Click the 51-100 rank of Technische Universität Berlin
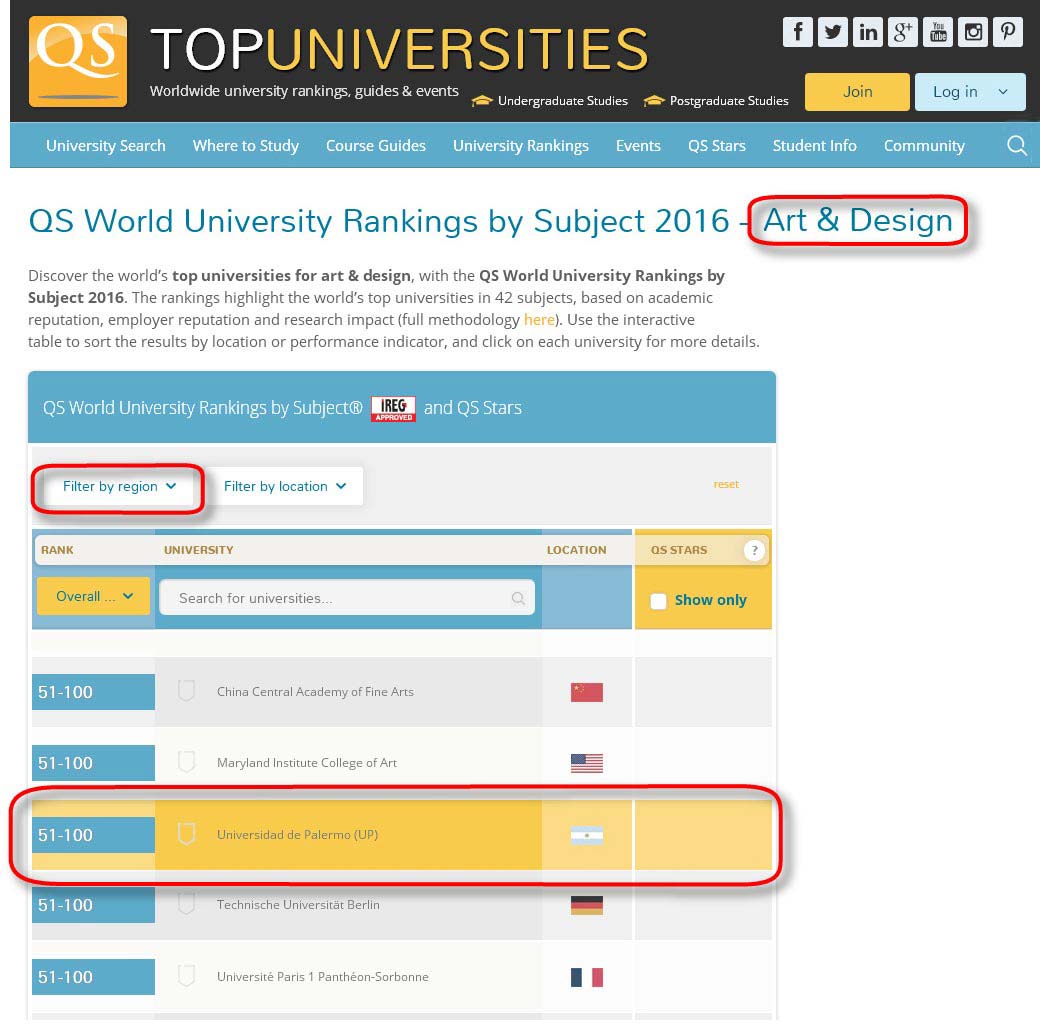 coord(93,905)
